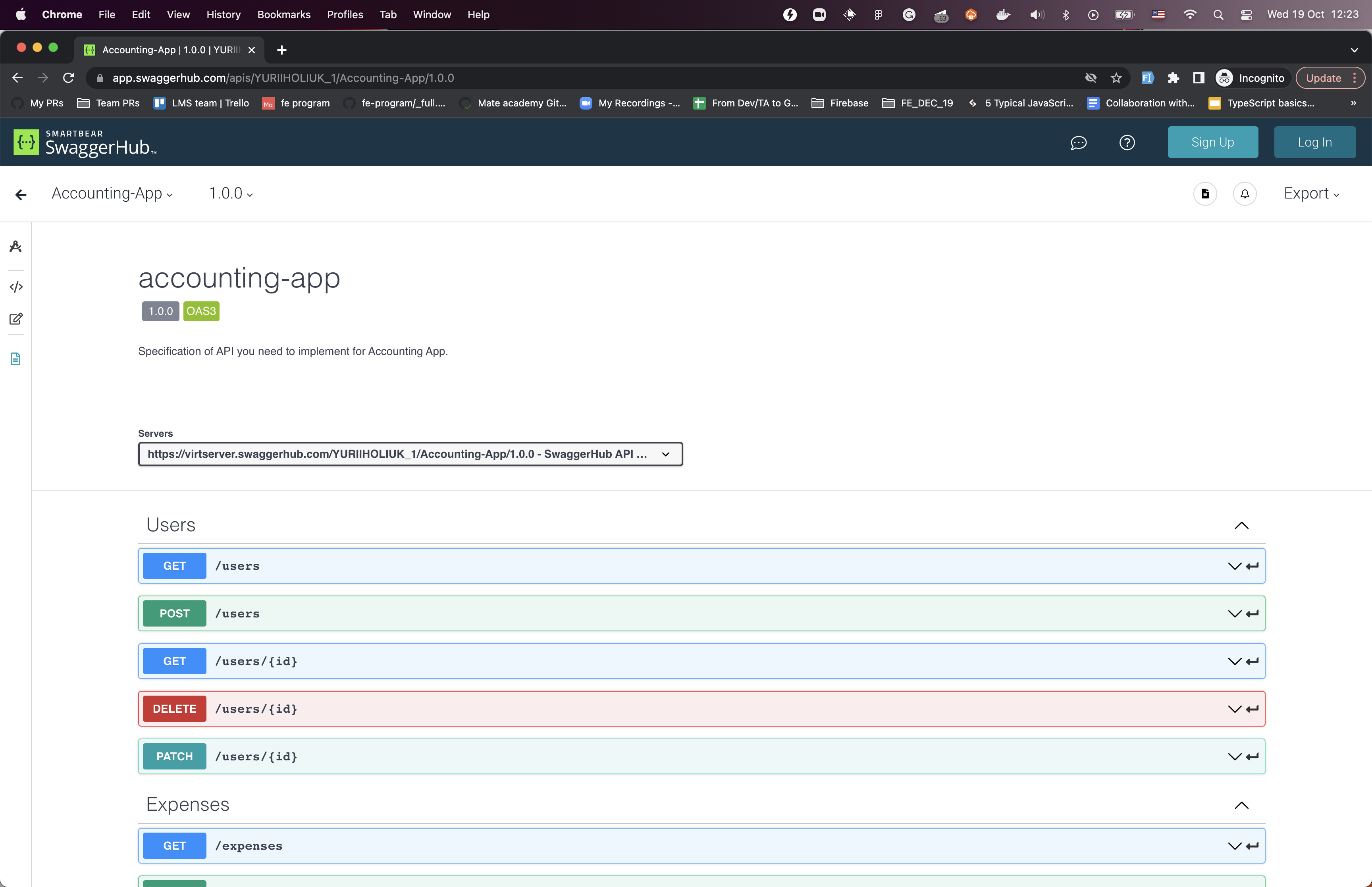Screen dimensions: 1372x887
Task: Click the notifications bell icon
Action: coord(1244,193)
